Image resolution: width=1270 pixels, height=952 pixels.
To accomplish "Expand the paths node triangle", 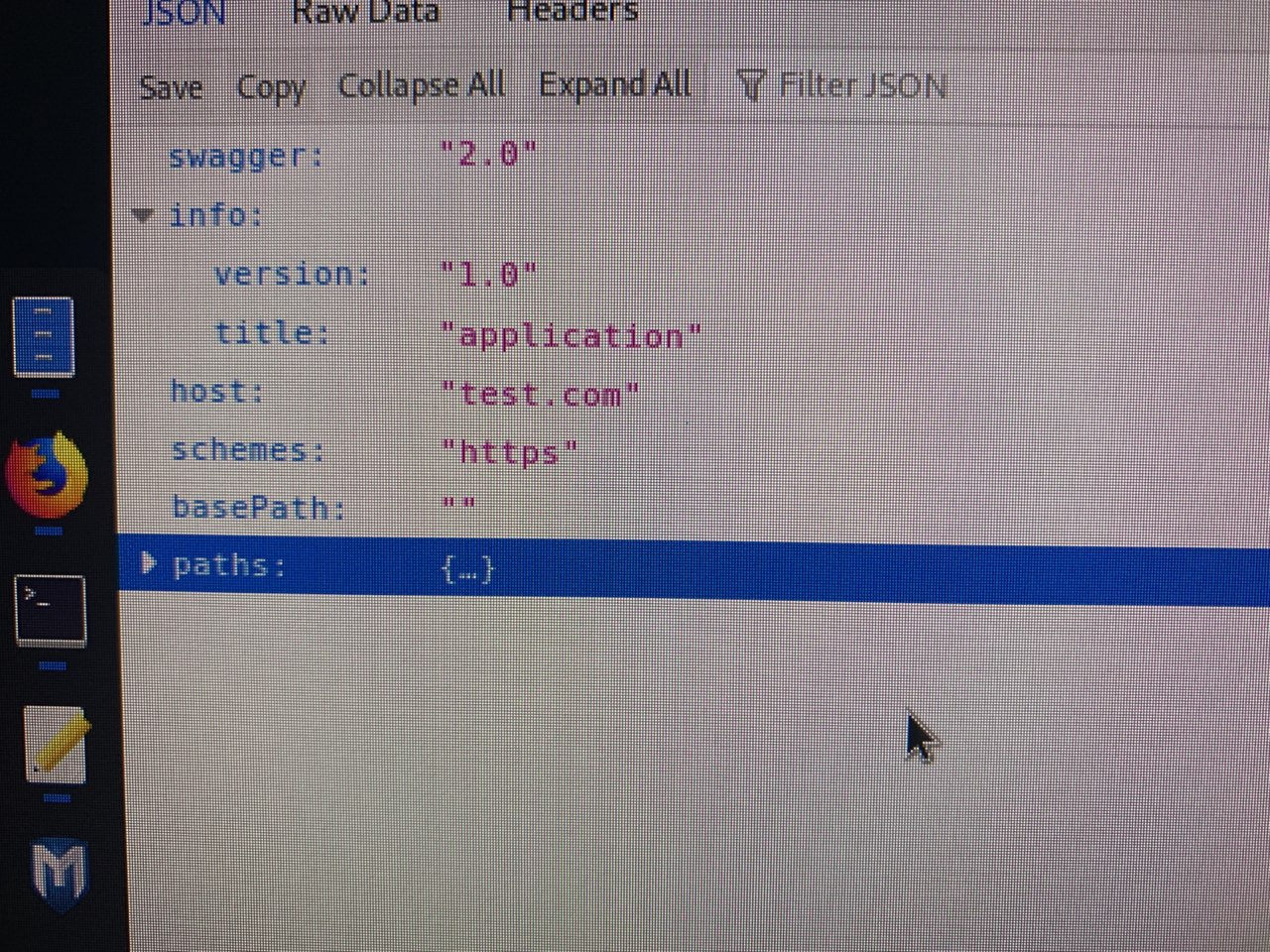I will [149, 564].
